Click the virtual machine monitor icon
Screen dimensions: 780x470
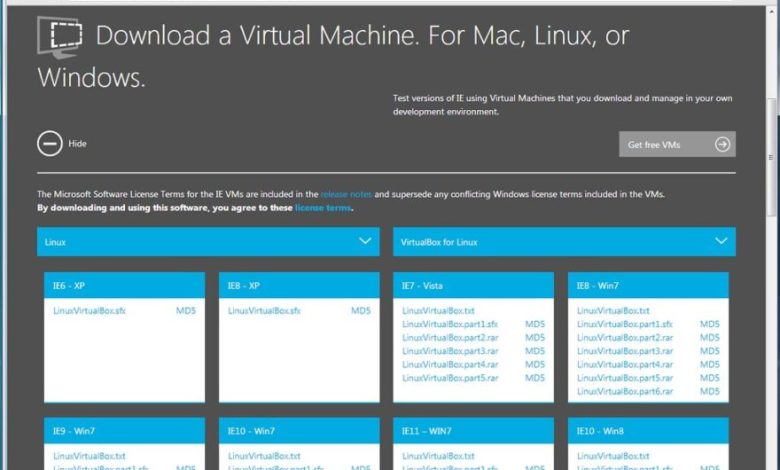coord(60,37)
